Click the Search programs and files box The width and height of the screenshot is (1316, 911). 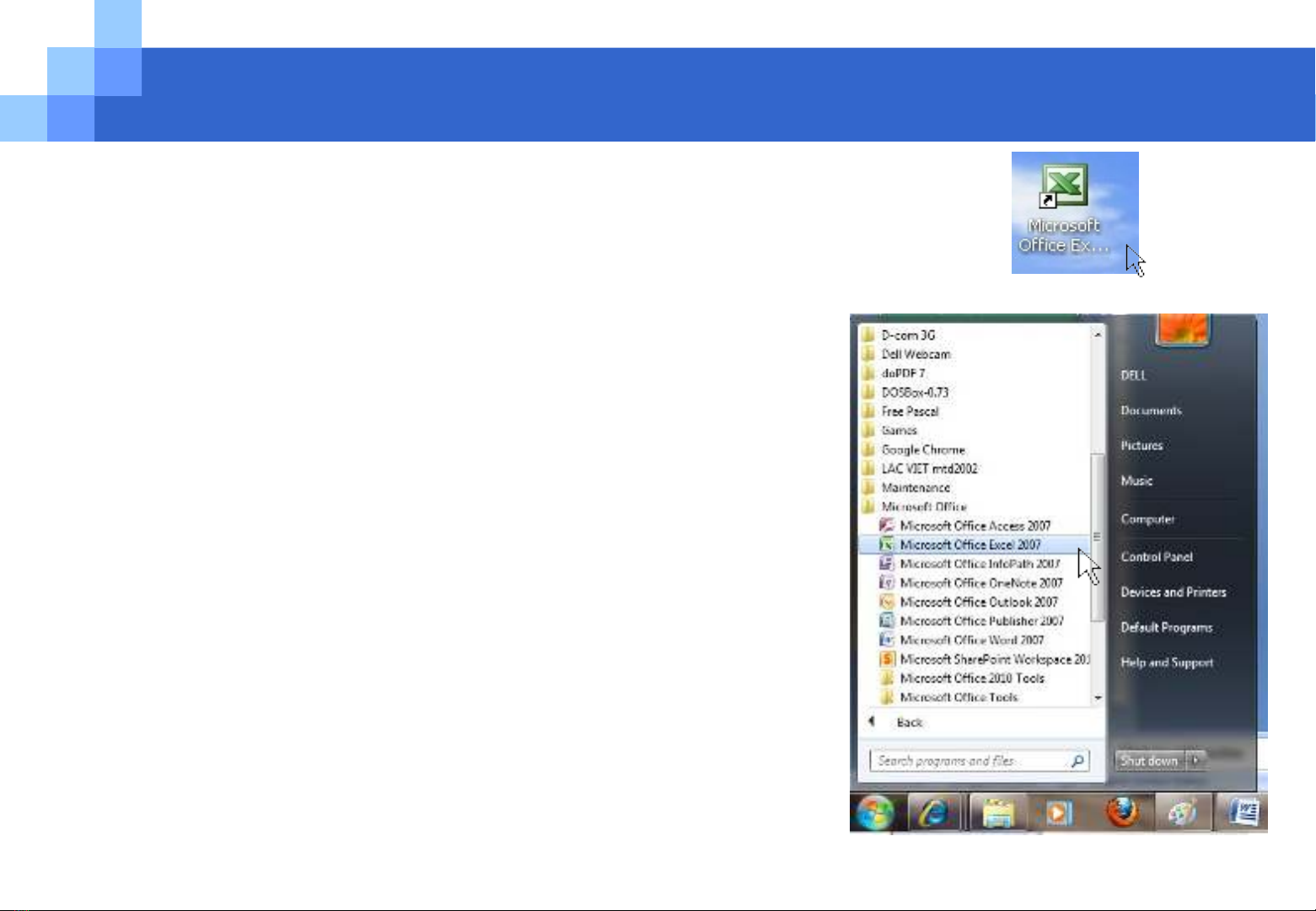click(970, 761)
